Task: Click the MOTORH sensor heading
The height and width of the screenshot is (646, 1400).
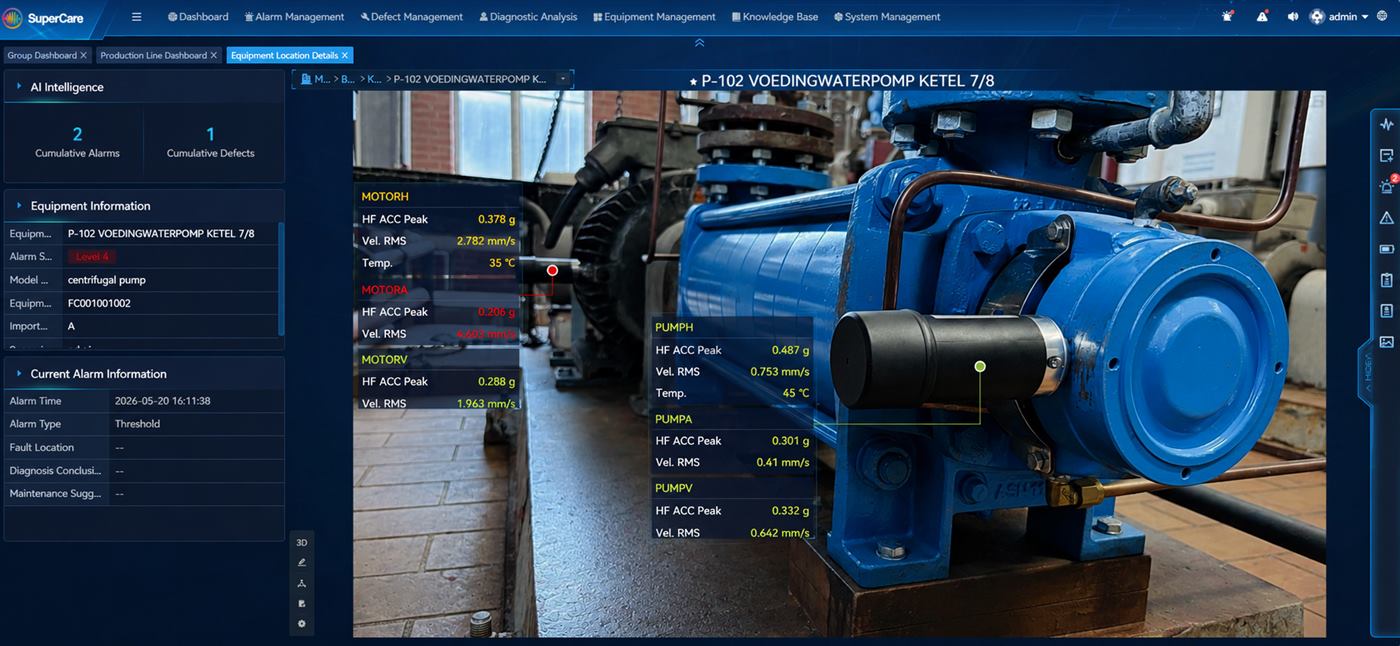Action: 385,197
